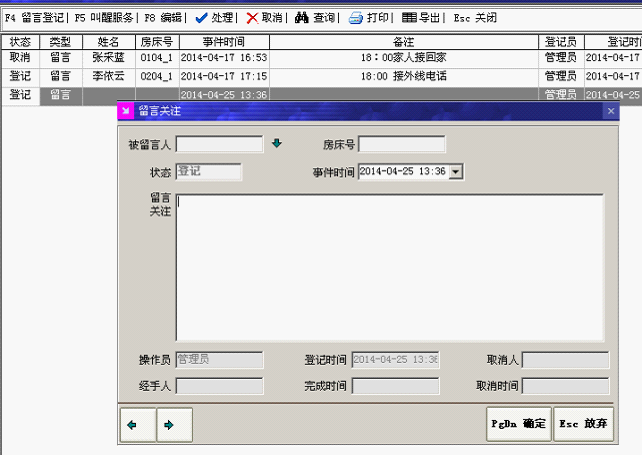Click the 操作员 field showing 管理员
The height and width of the screenshot is (456, 643).
point(219,360)
